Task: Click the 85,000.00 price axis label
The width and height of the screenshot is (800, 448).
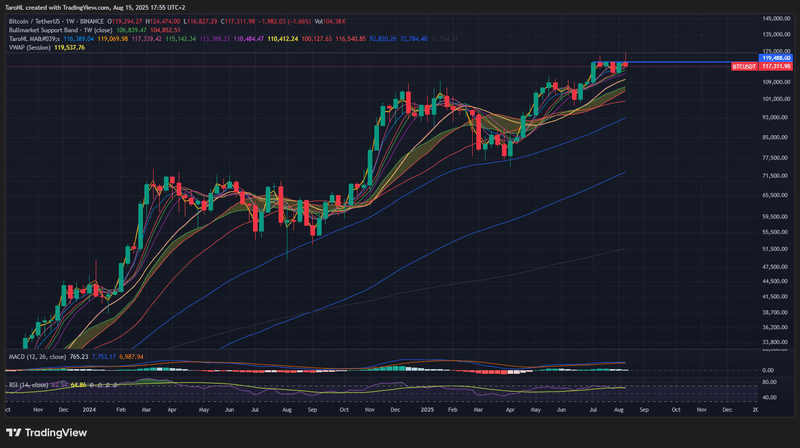Action: click(776, 137)
